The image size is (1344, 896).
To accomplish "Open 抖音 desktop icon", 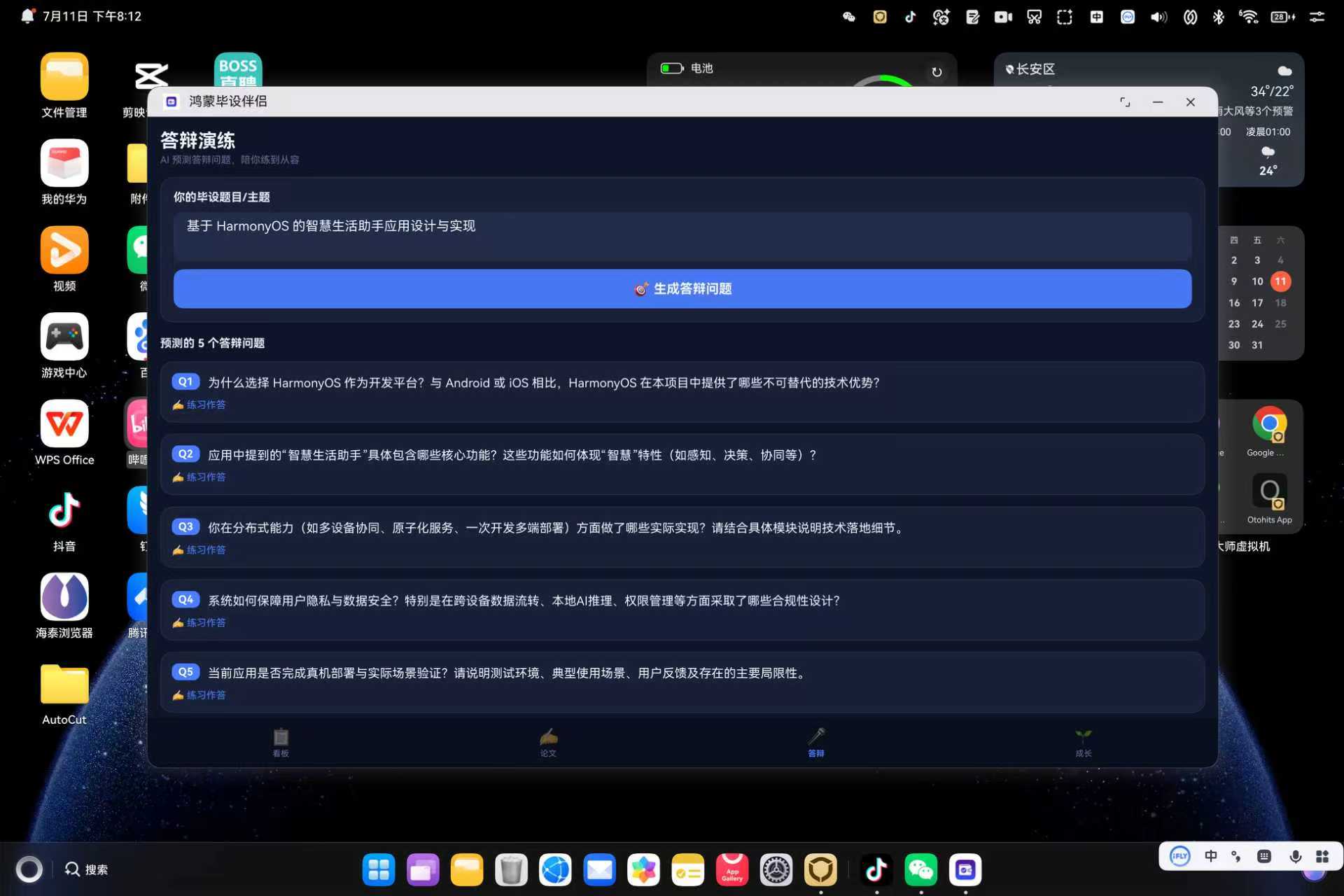I will pyautogui.click(x=64, y=519).
